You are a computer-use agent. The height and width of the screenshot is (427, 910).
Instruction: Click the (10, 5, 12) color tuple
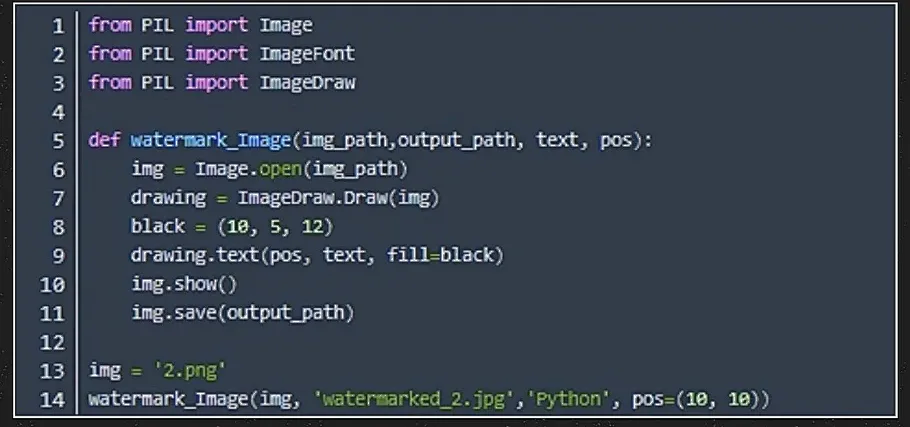(275, 227)
